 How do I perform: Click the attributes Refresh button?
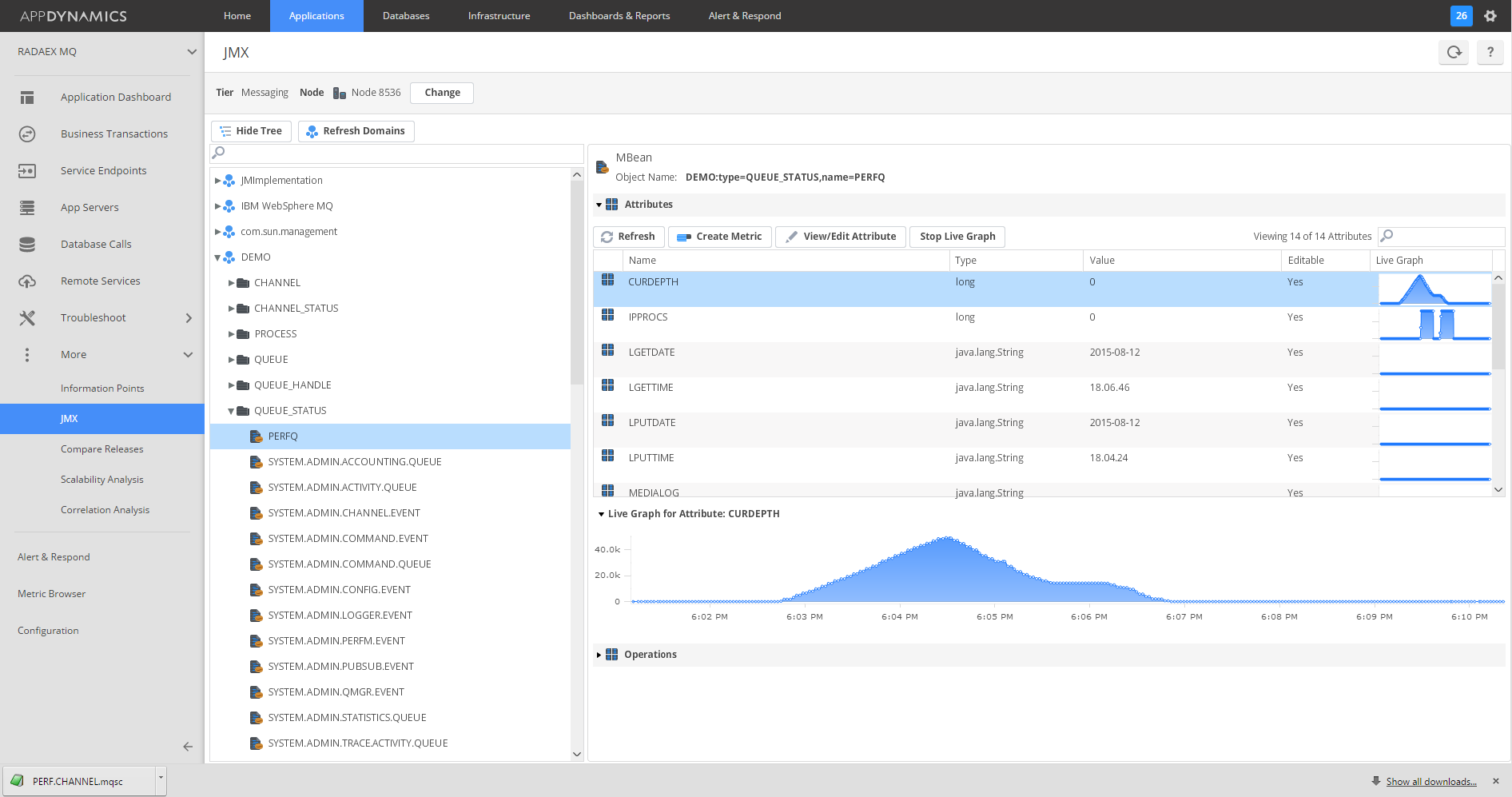click(628, 237)
